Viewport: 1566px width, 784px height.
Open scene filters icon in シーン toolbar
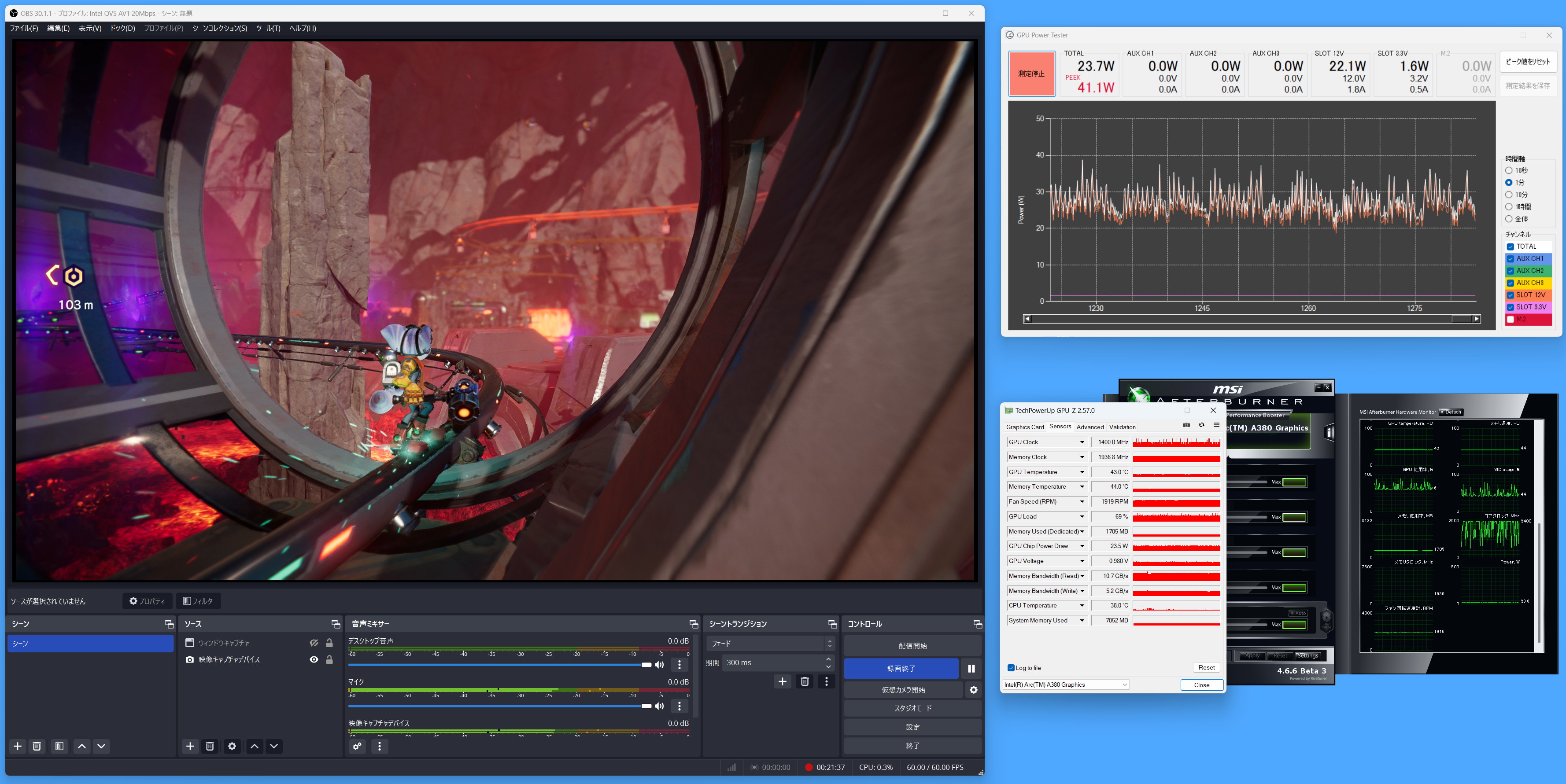[59, 746]
